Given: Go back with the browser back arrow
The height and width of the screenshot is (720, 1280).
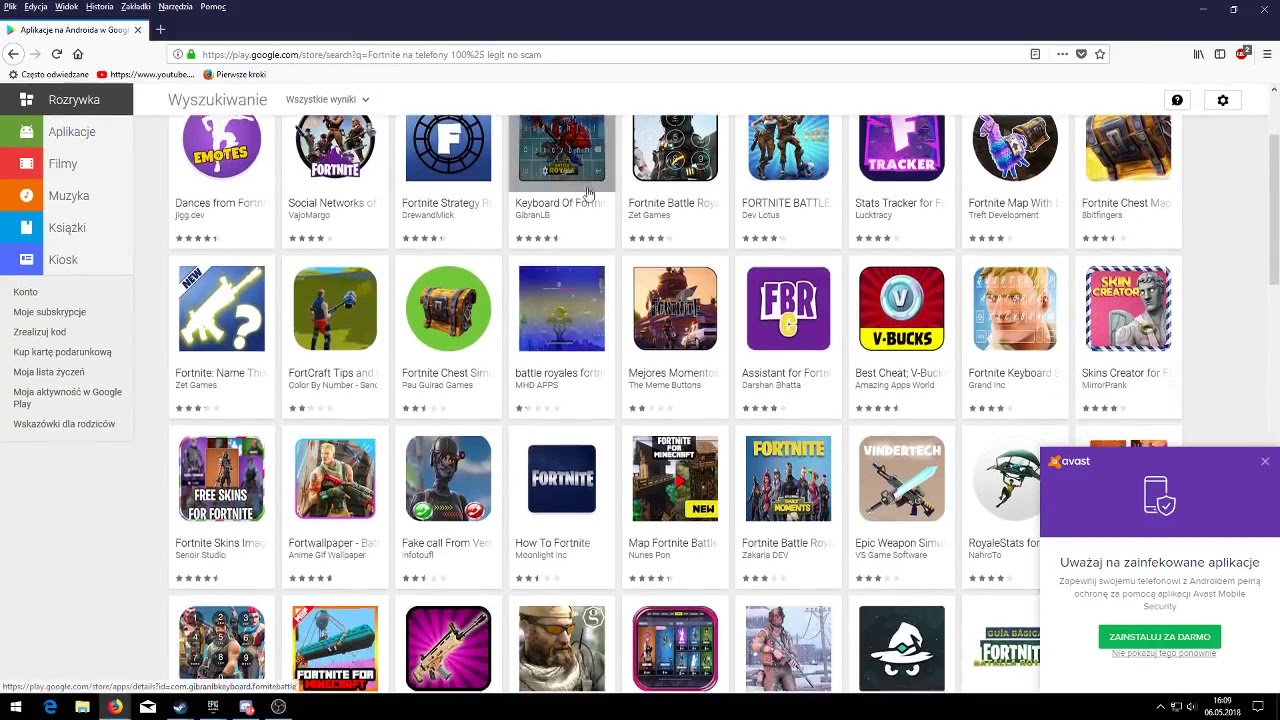Looking at the screenshot, I should point(14,54).
